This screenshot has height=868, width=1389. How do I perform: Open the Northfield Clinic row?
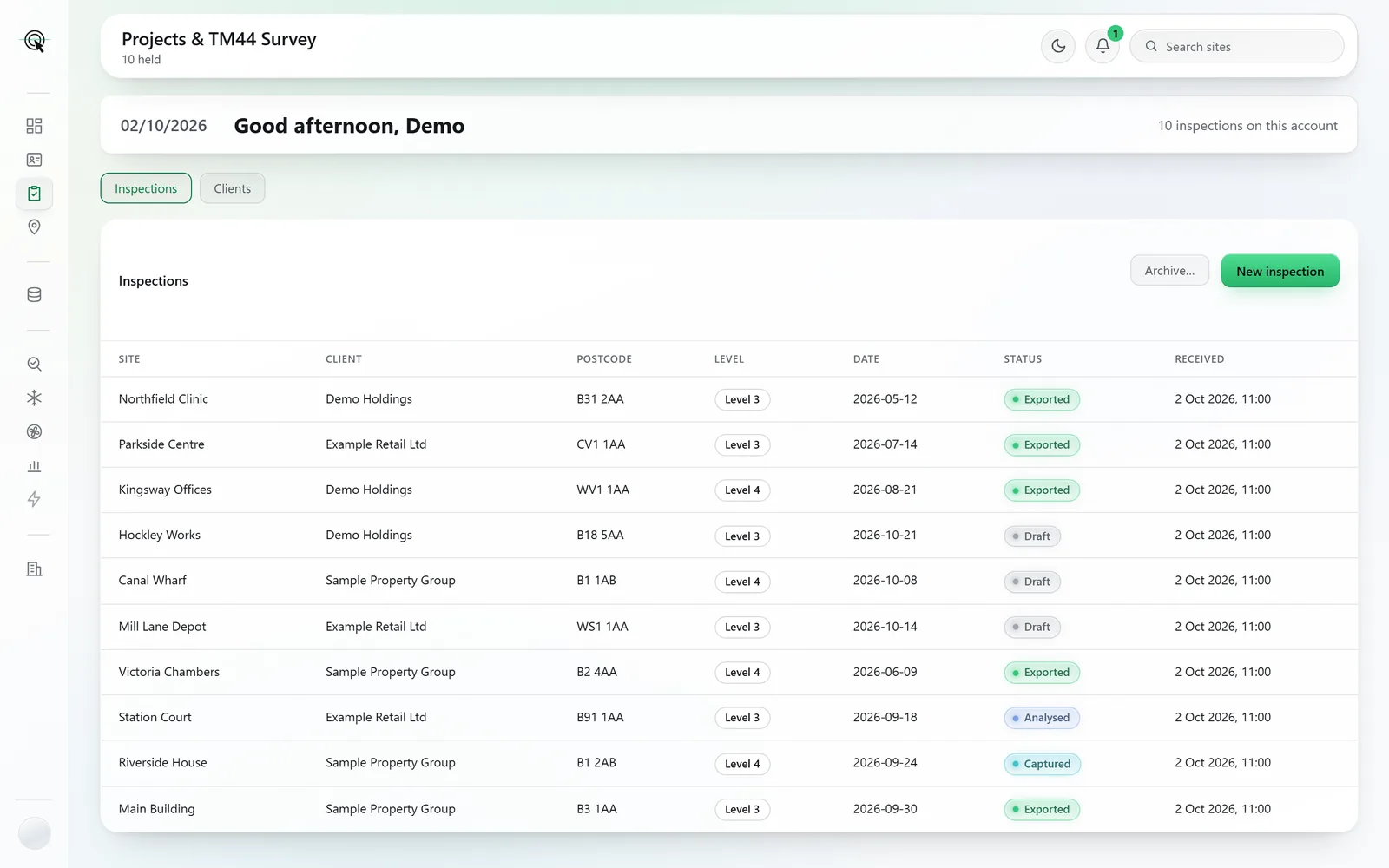(x=729, y=399)
